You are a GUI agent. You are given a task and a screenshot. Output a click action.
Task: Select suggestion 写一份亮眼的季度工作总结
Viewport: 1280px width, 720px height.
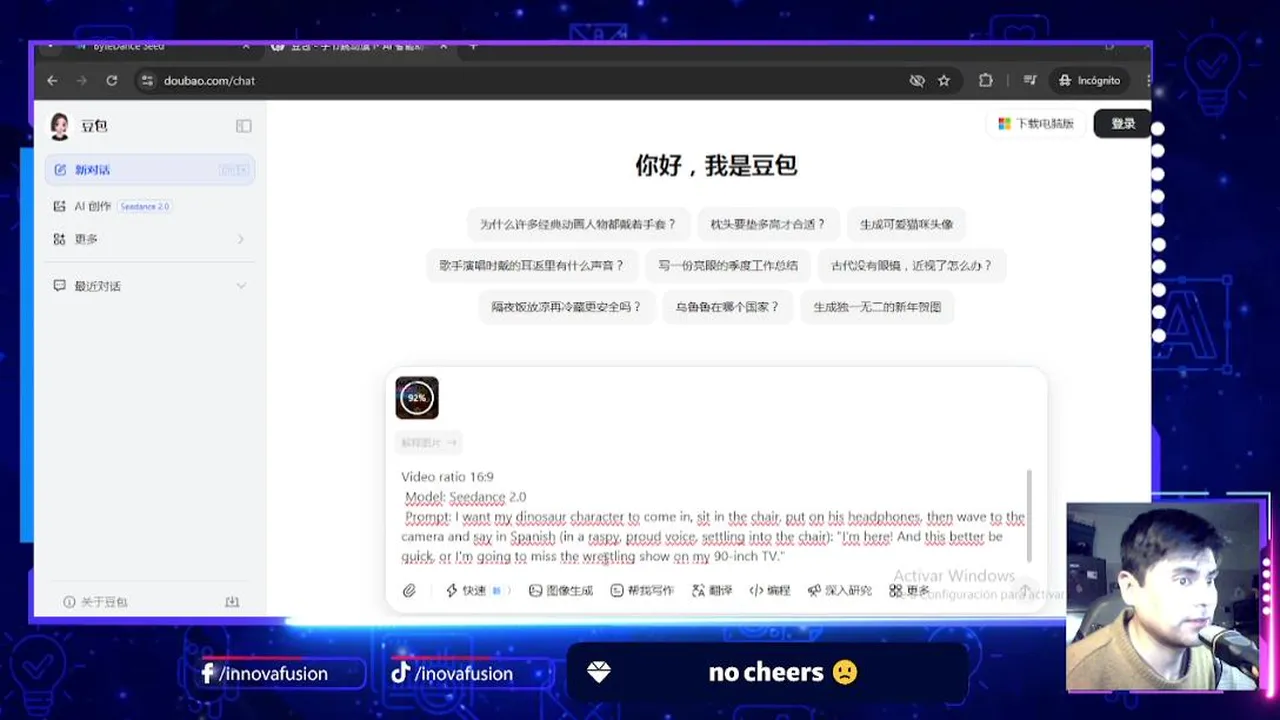(728, 266)
